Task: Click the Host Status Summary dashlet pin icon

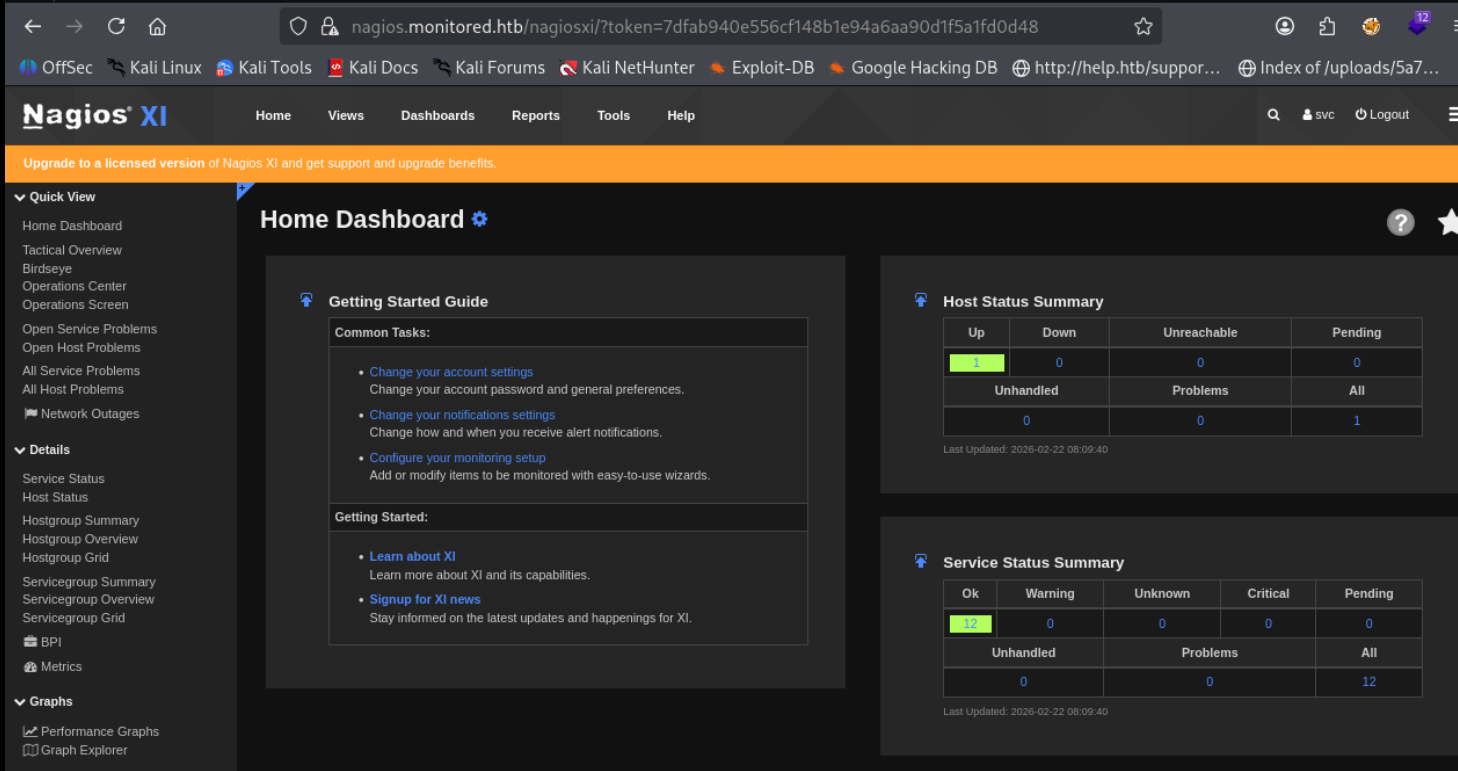Action: (921, 300)
